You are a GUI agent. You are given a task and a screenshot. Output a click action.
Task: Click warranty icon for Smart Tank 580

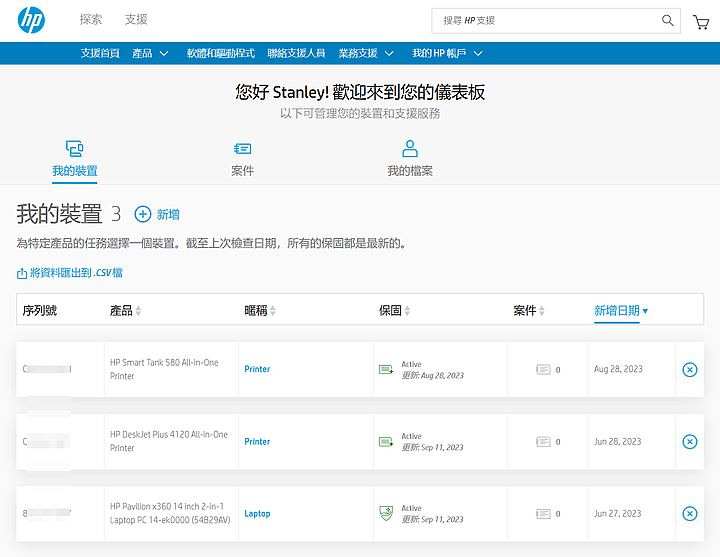[386, 369]
